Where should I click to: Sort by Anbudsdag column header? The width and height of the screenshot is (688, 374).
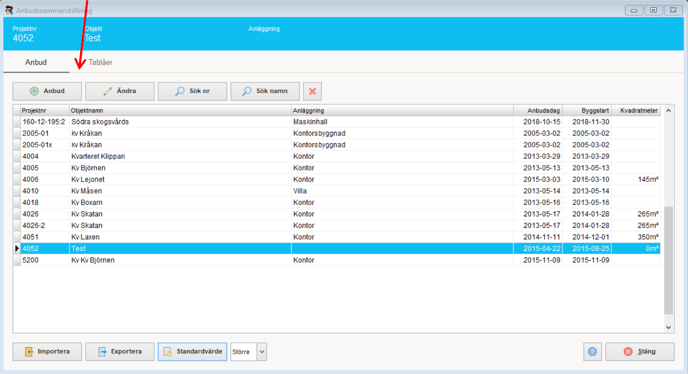(538, 111)
